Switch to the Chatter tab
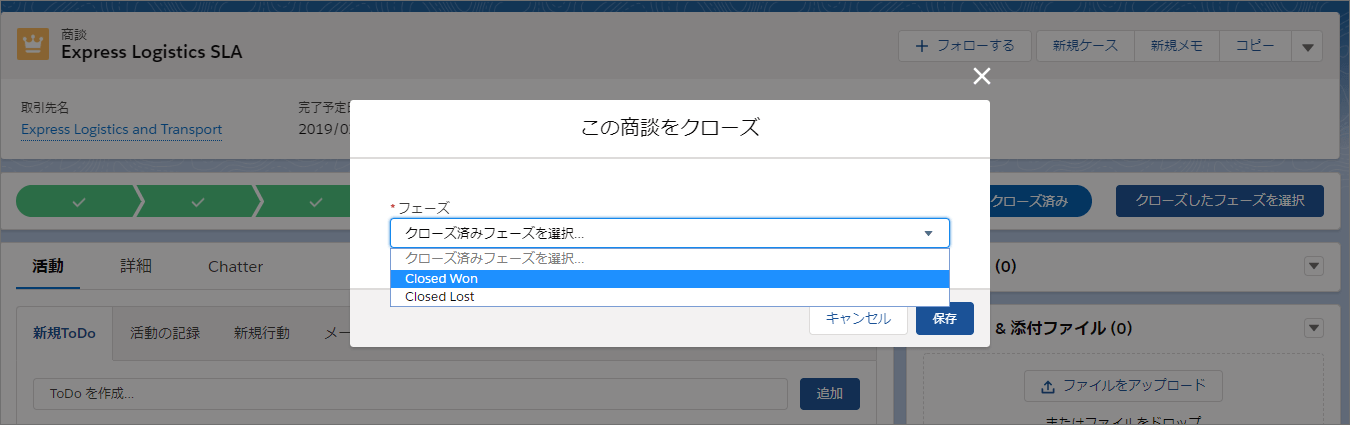This screenshot has height=425, width=1350. pos(236,266)
